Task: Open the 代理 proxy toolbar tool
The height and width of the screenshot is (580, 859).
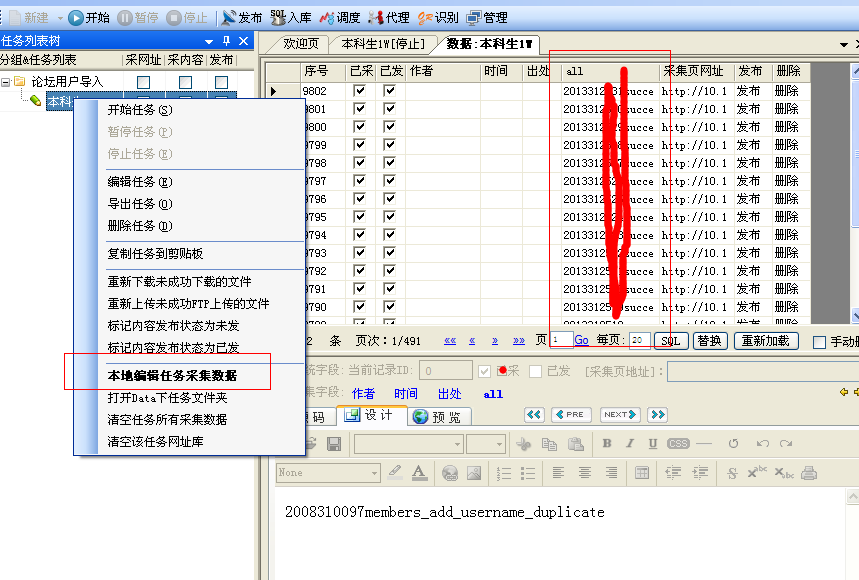Action: (388, 18)
